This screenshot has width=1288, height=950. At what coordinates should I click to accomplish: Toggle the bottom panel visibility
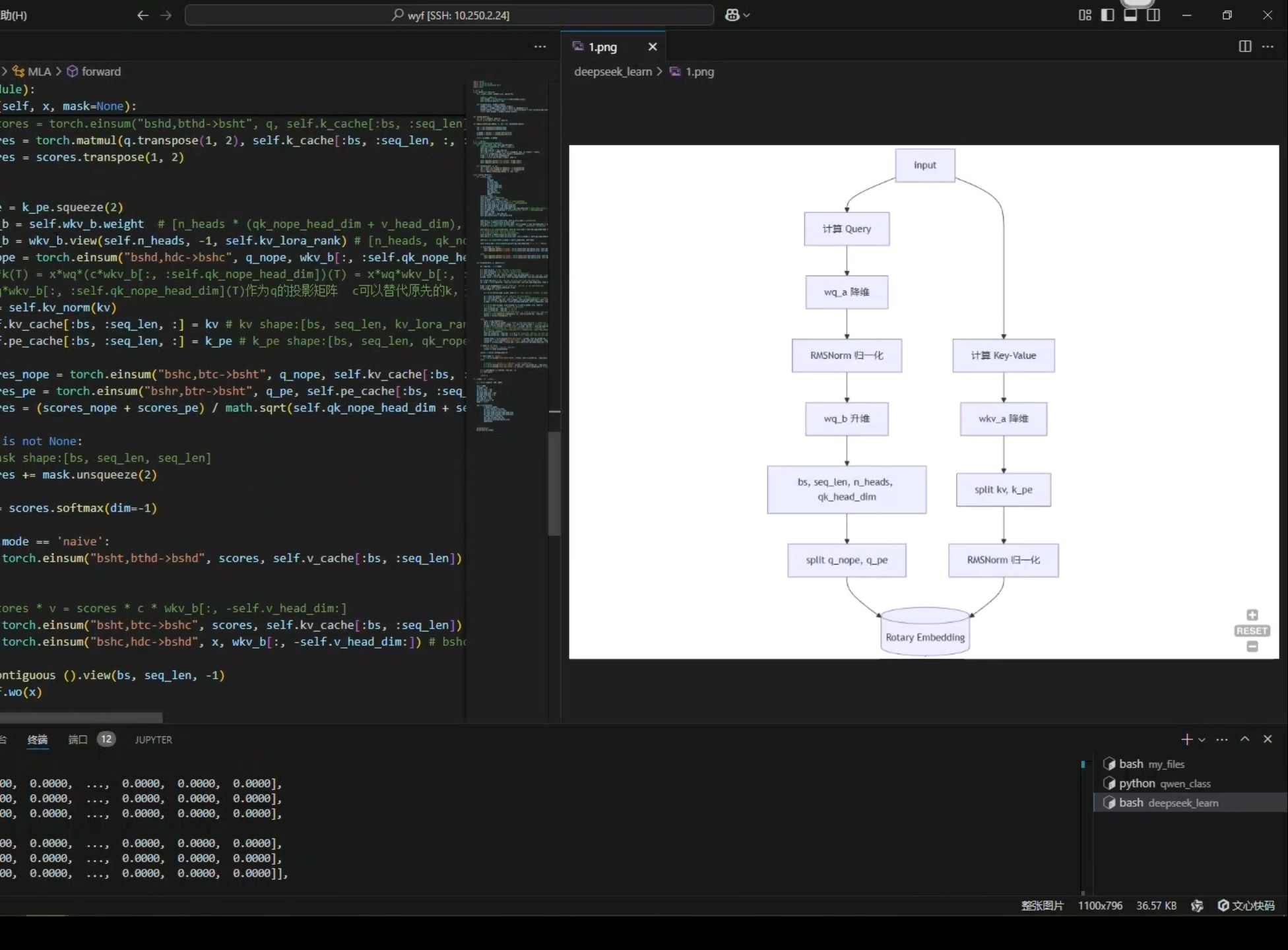(x=1130, y=15)
